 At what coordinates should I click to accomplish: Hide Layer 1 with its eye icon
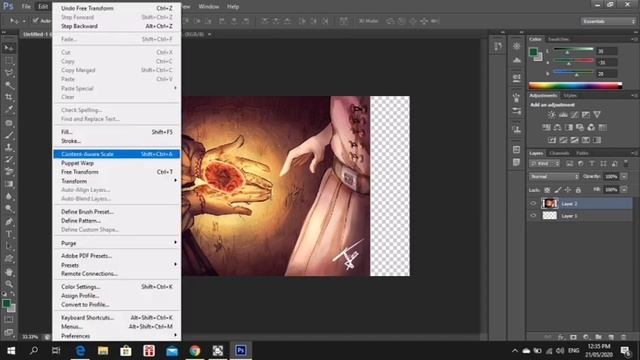click(533, 216)
